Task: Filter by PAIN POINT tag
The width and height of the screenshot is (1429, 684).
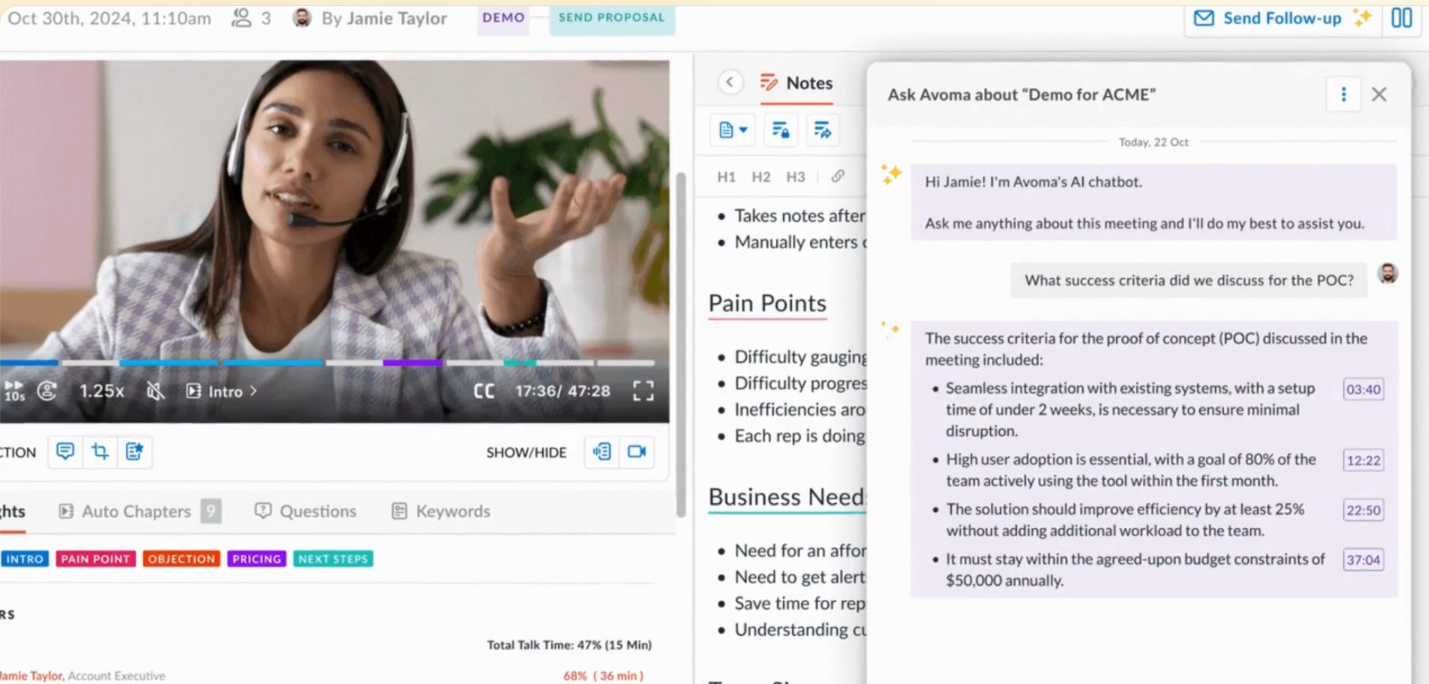Action: (x=95, y=559)
